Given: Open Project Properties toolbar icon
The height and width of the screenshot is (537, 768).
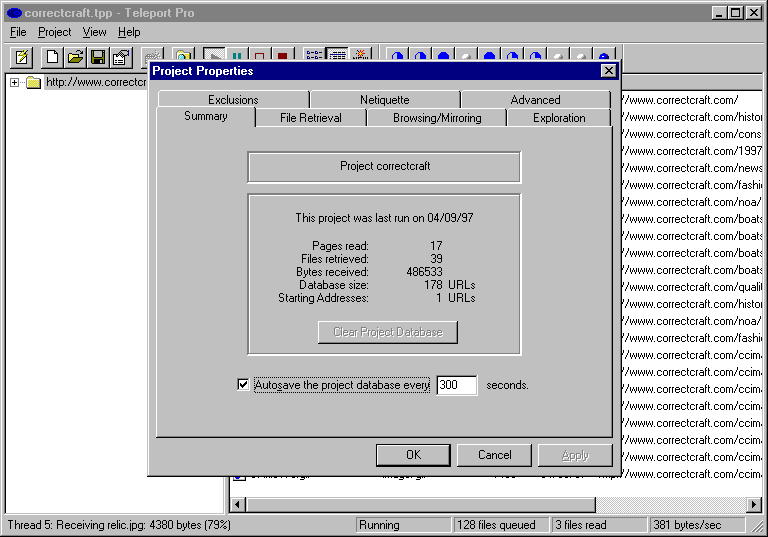Looking at the screenshot, I should (x=121, y=57).
